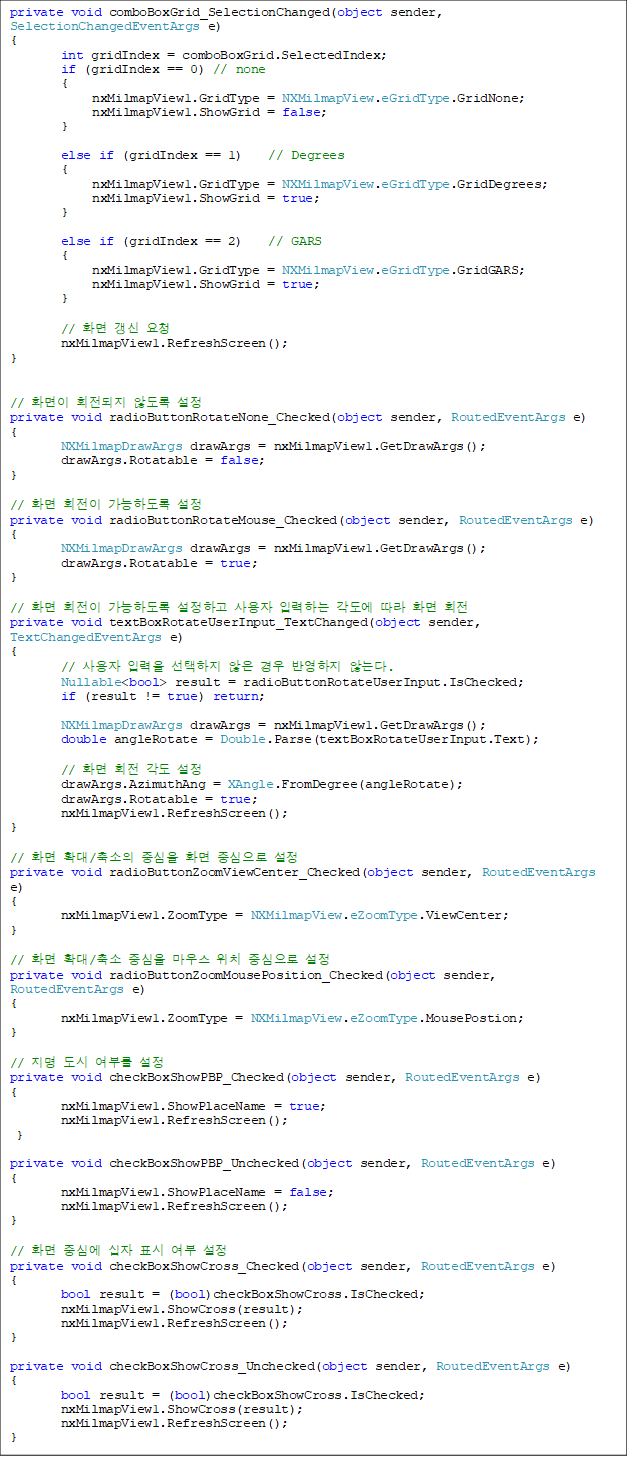Select the eGridType.GridNone assignment line
The image size is (627, 1459).
(x=308, y=98)
